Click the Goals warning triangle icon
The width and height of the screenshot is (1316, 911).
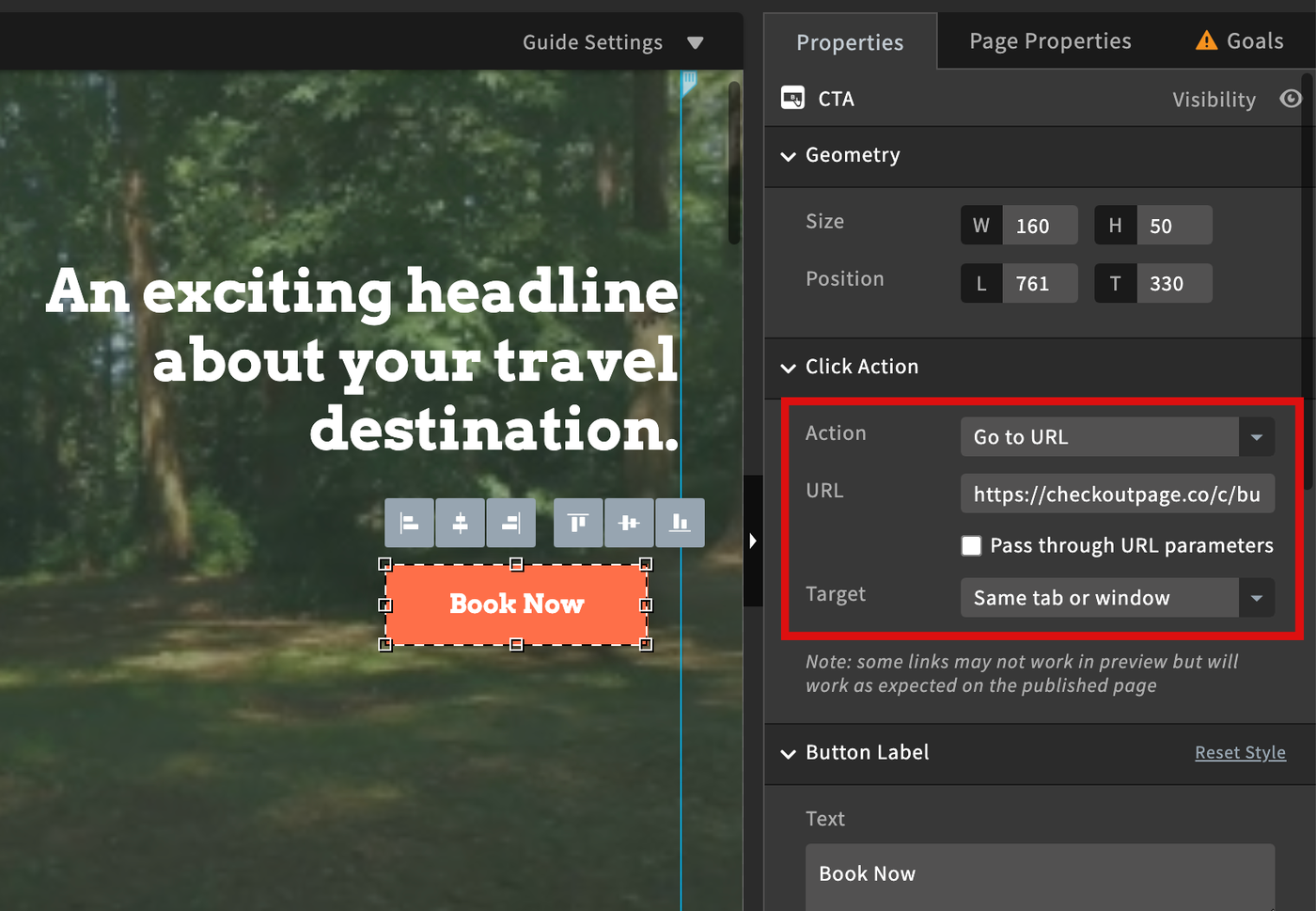1206,40
